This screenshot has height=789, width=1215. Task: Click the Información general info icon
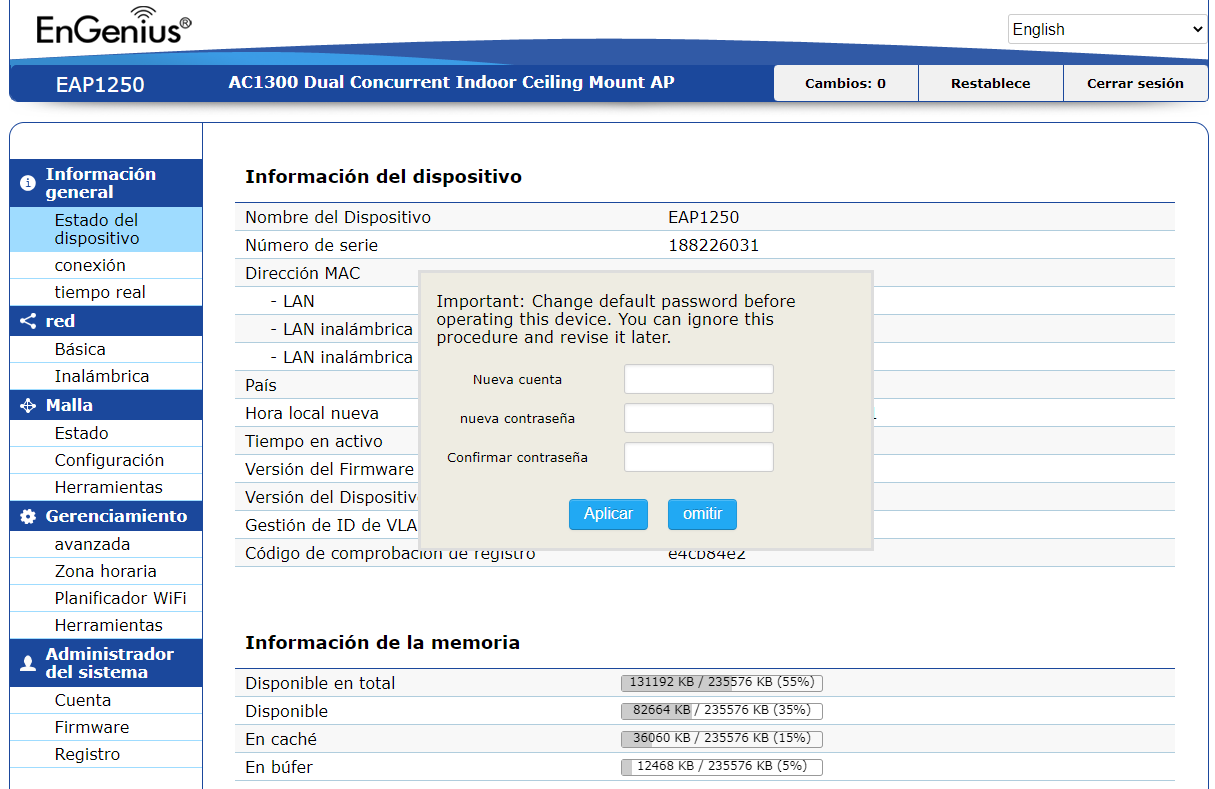point(28,183)
